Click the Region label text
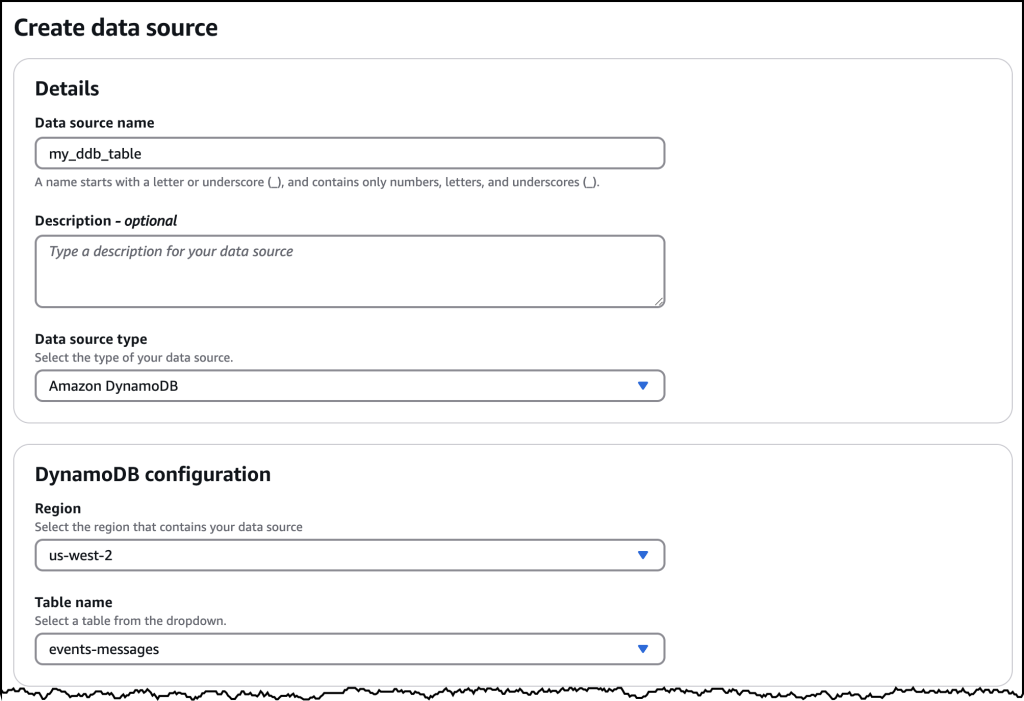 pyautogui.click(x=58, y=508)
